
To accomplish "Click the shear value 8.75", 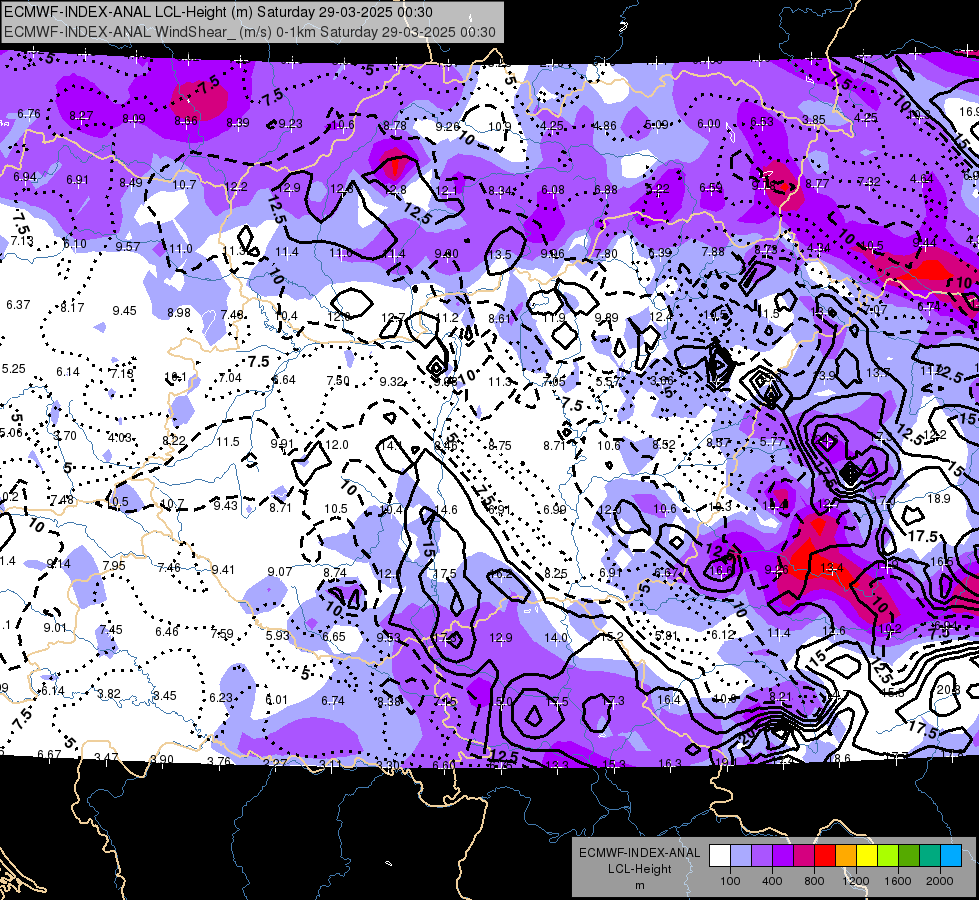I will pos(500,445).
